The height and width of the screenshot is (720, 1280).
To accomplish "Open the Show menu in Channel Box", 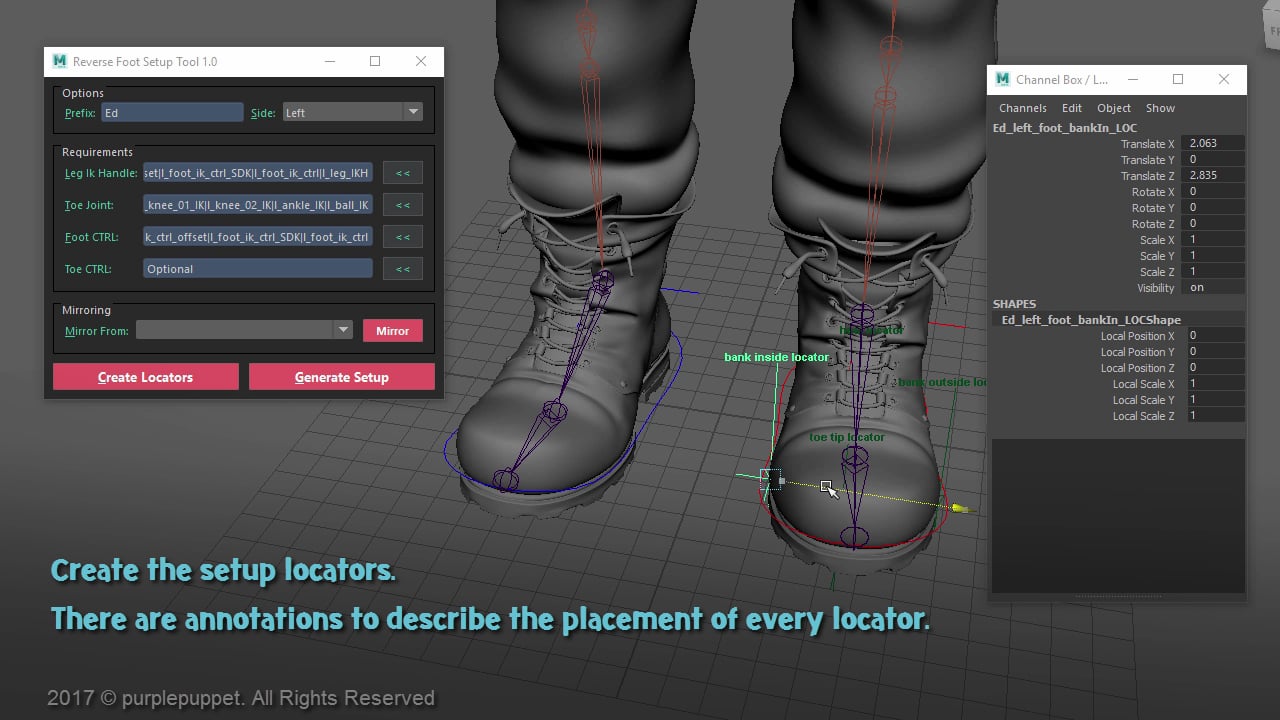I will tap(1160, 108).
